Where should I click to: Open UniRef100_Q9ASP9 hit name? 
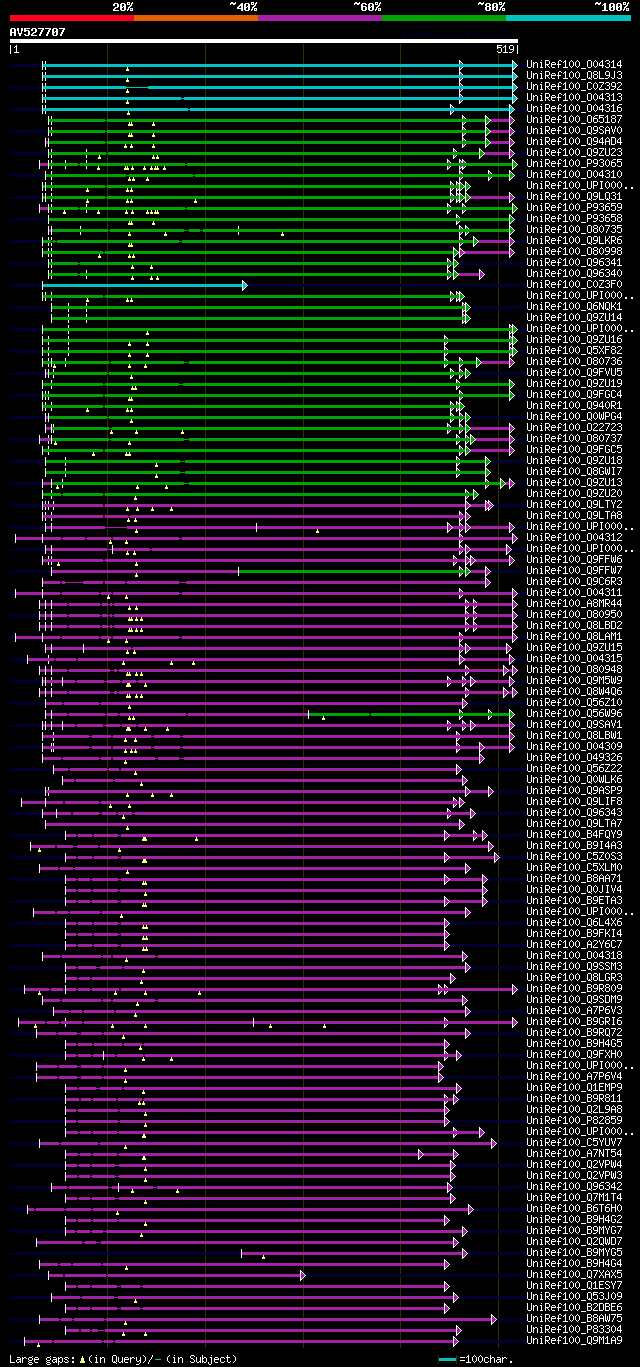(574, 790)
